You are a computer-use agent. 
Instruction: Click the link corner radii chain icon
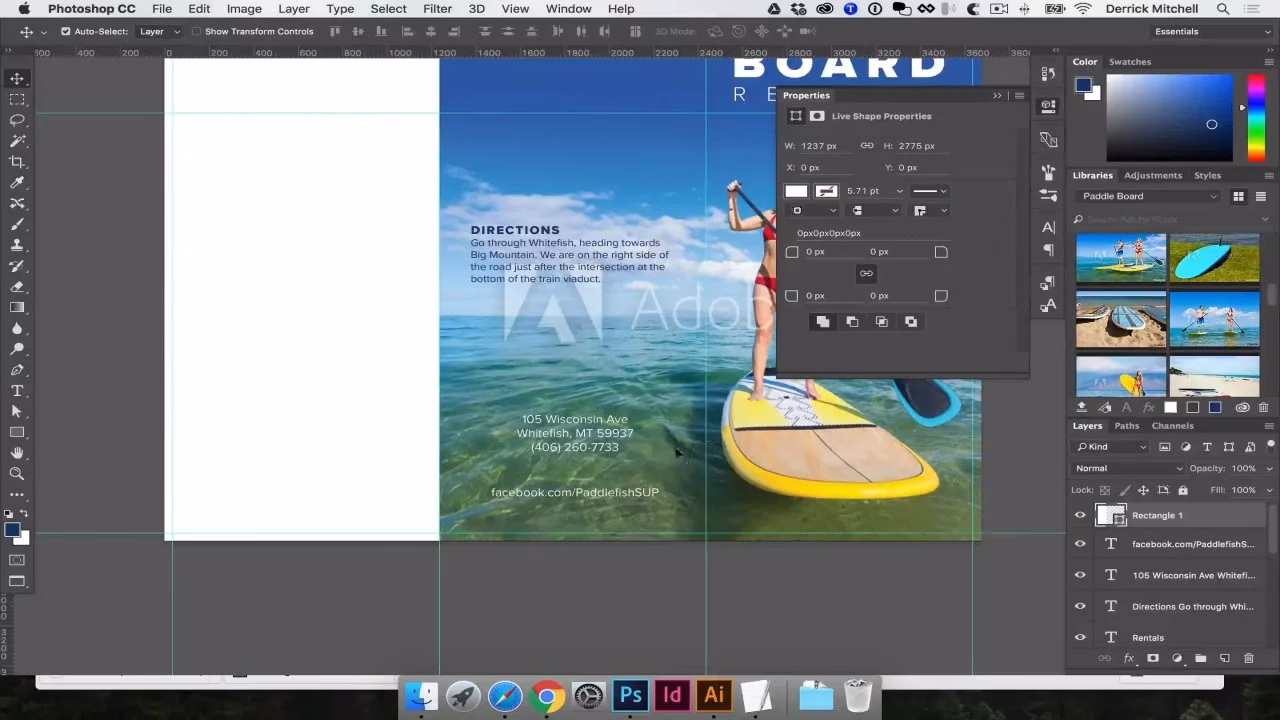866,272
